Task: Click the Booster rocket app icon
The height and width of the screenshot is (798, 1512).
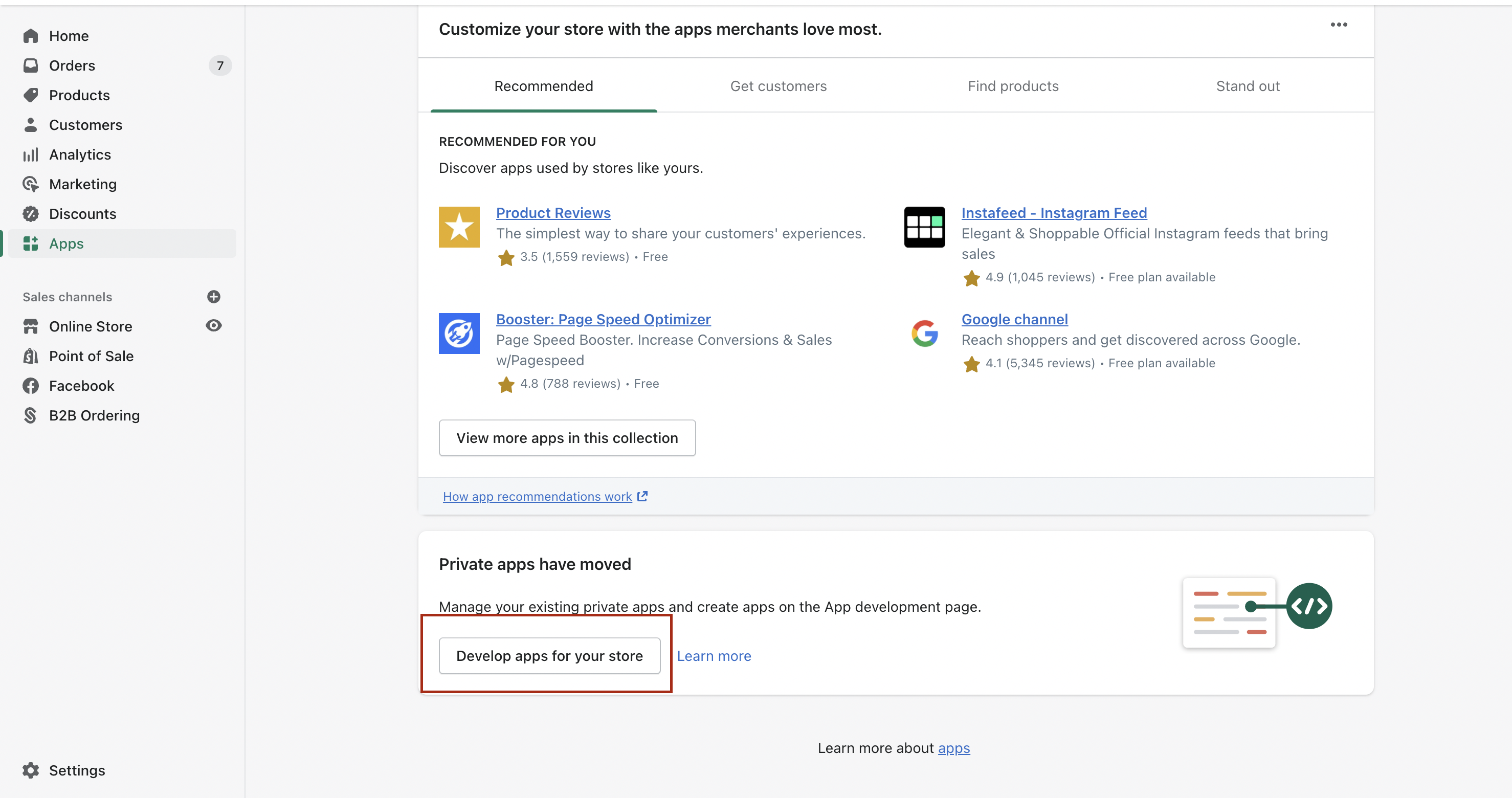Action: [459, 334]
